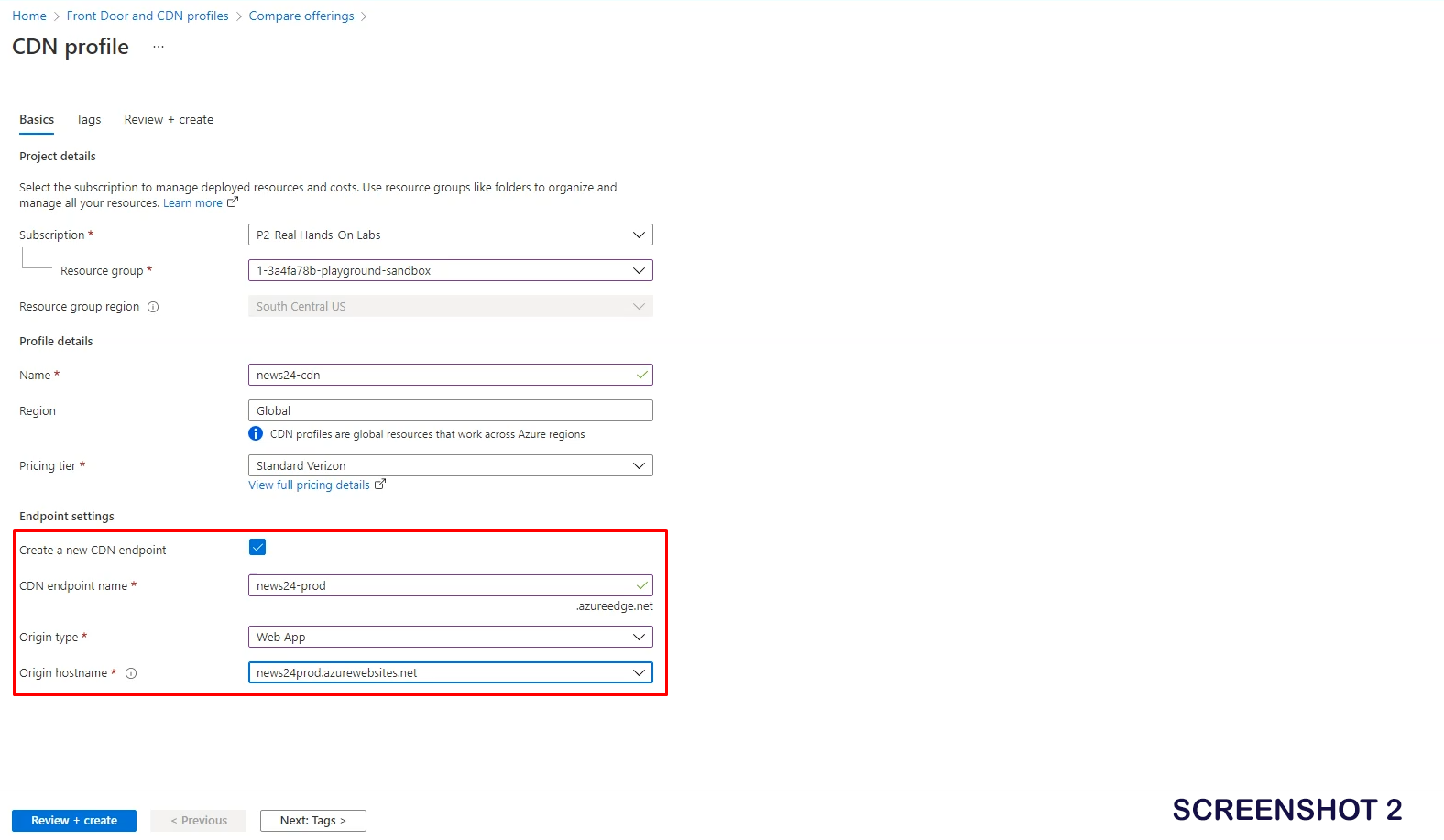
Task: Click the info icon beside Origin hostname
Action: pos(131,673)
